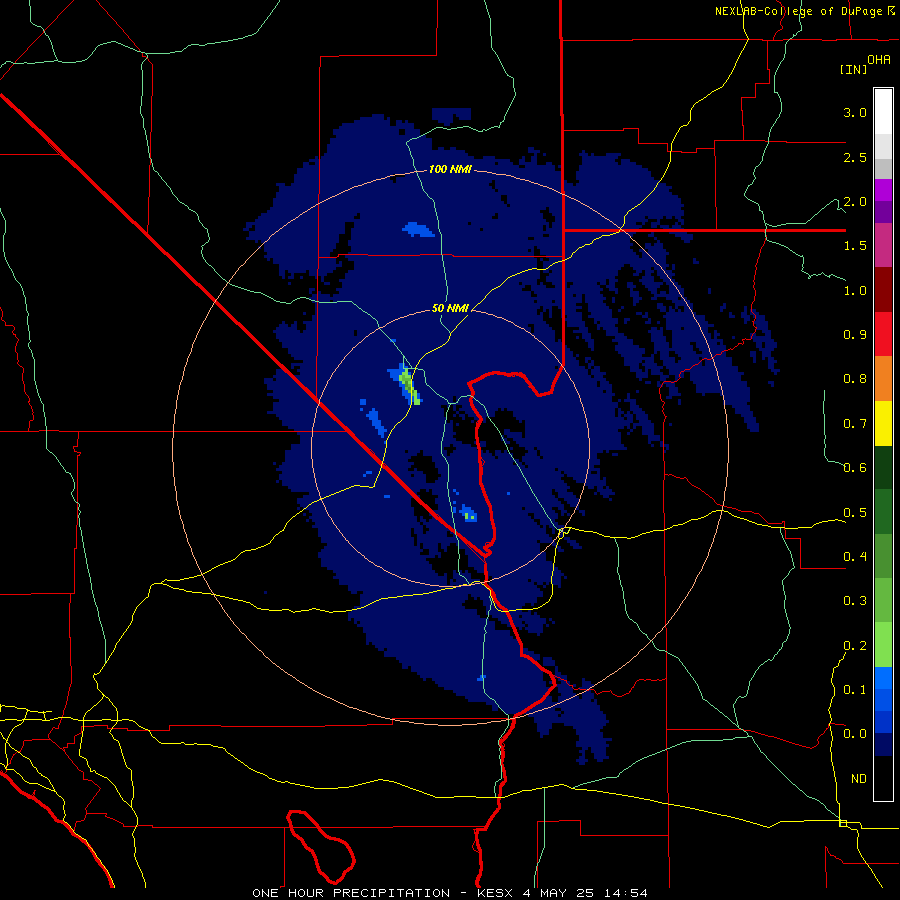Click the green-yellow precipitation cell inside 50 NMI ring
The image size is (900, 900).
click(x=410, y=387)
